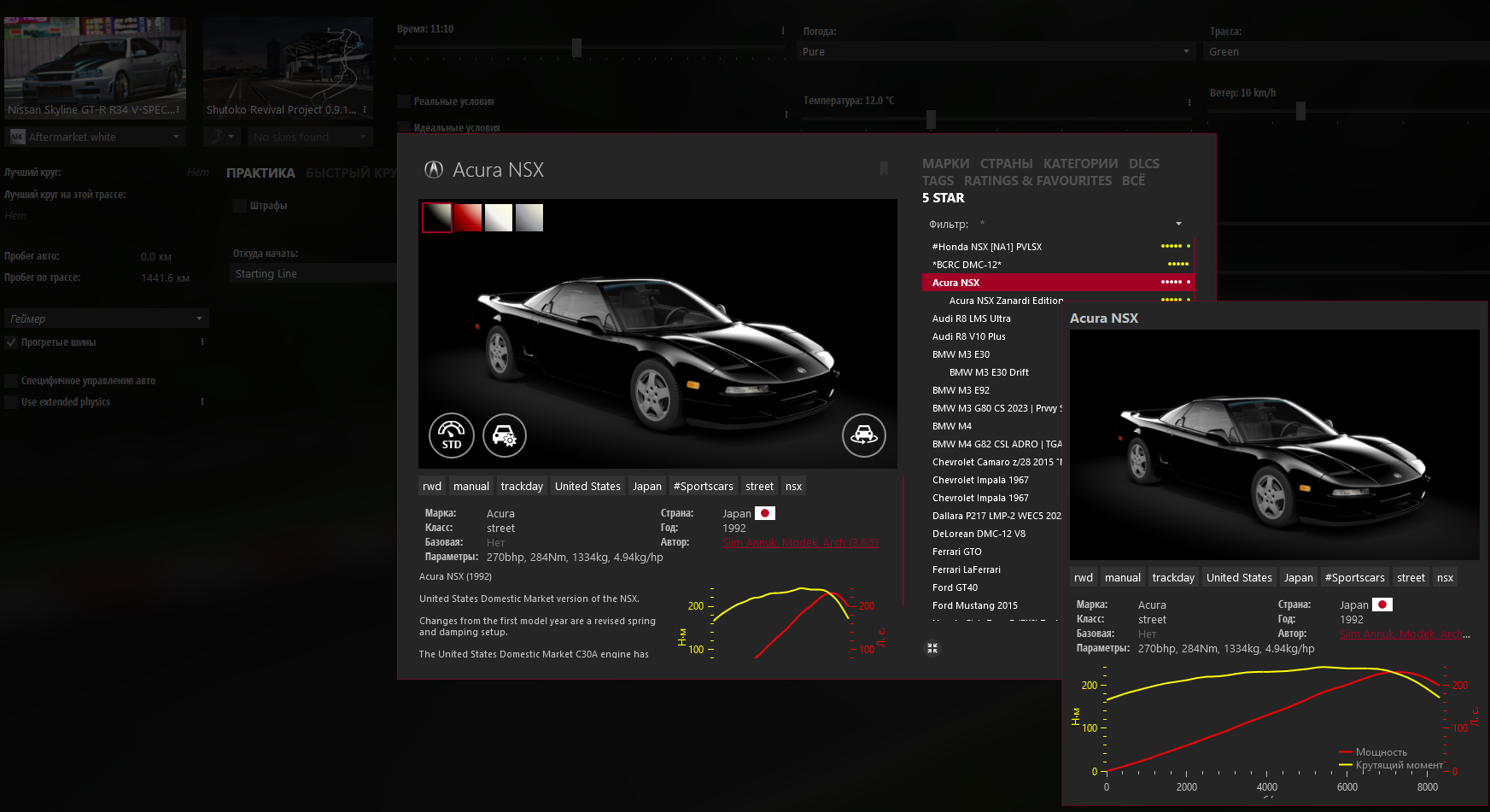Switch to DLCS tab

click(1143, 164)
